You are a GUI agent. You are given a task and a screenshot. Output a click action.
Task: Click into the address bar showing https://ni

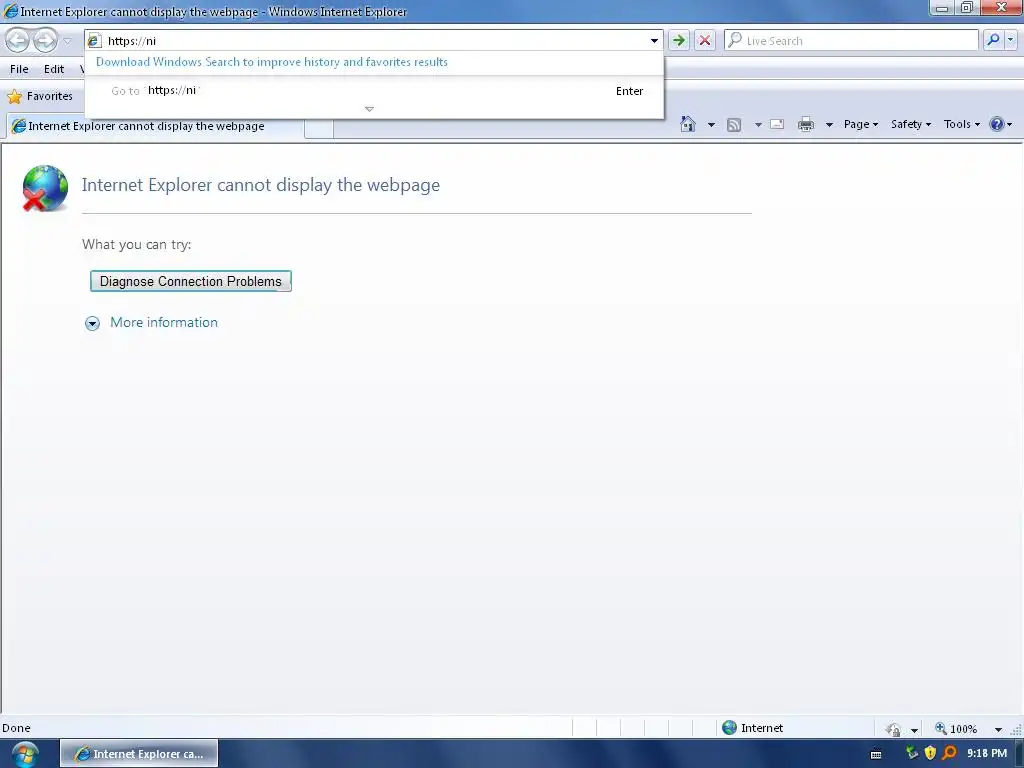[376, 40]
